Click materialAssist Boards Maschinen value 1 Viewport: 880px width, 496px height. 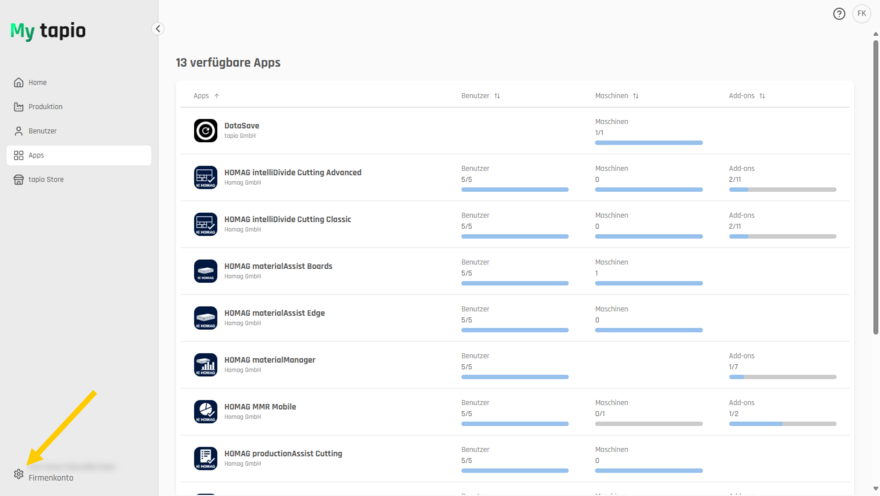(x=597, y=273)
